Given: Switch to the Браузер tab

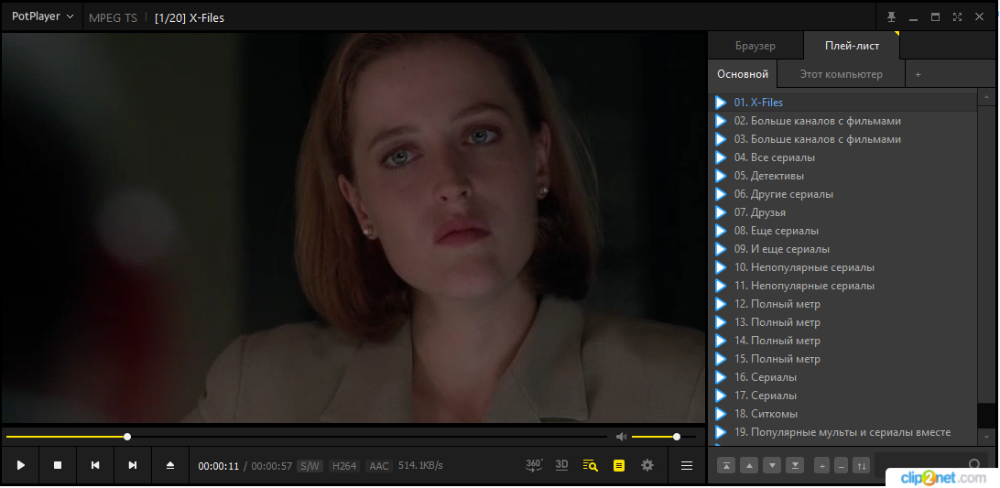Looking at the screenshot, I should 755,46.
